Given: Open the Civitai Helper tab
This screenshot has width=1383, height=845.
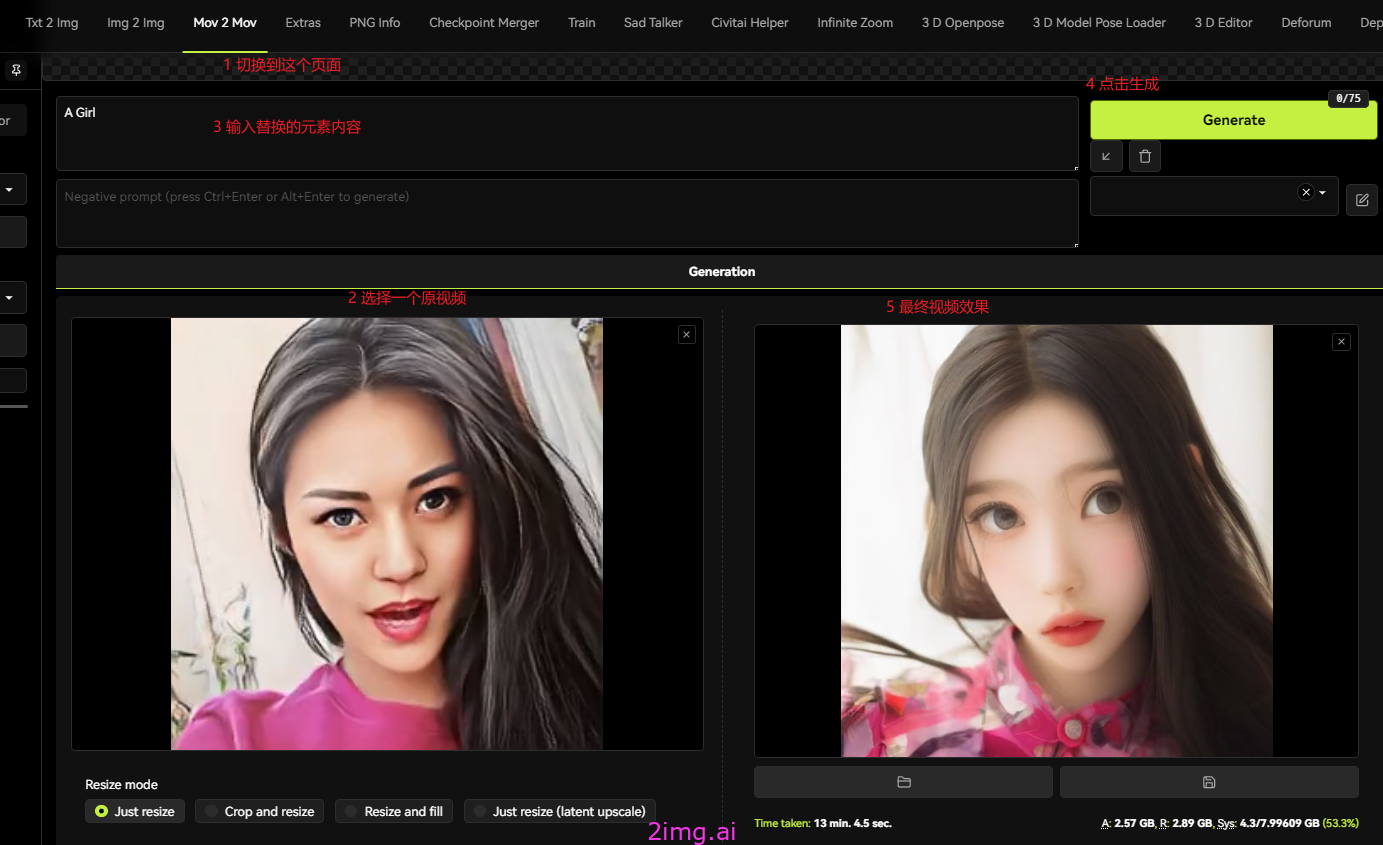Looking at the screenshot, I should [x=750, y=23].
